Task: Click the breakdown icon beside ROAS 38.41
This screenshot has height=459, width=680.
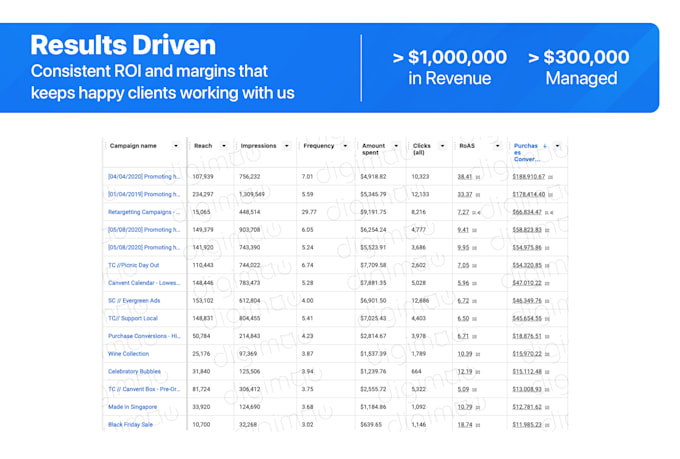Action: pos(478,177)
